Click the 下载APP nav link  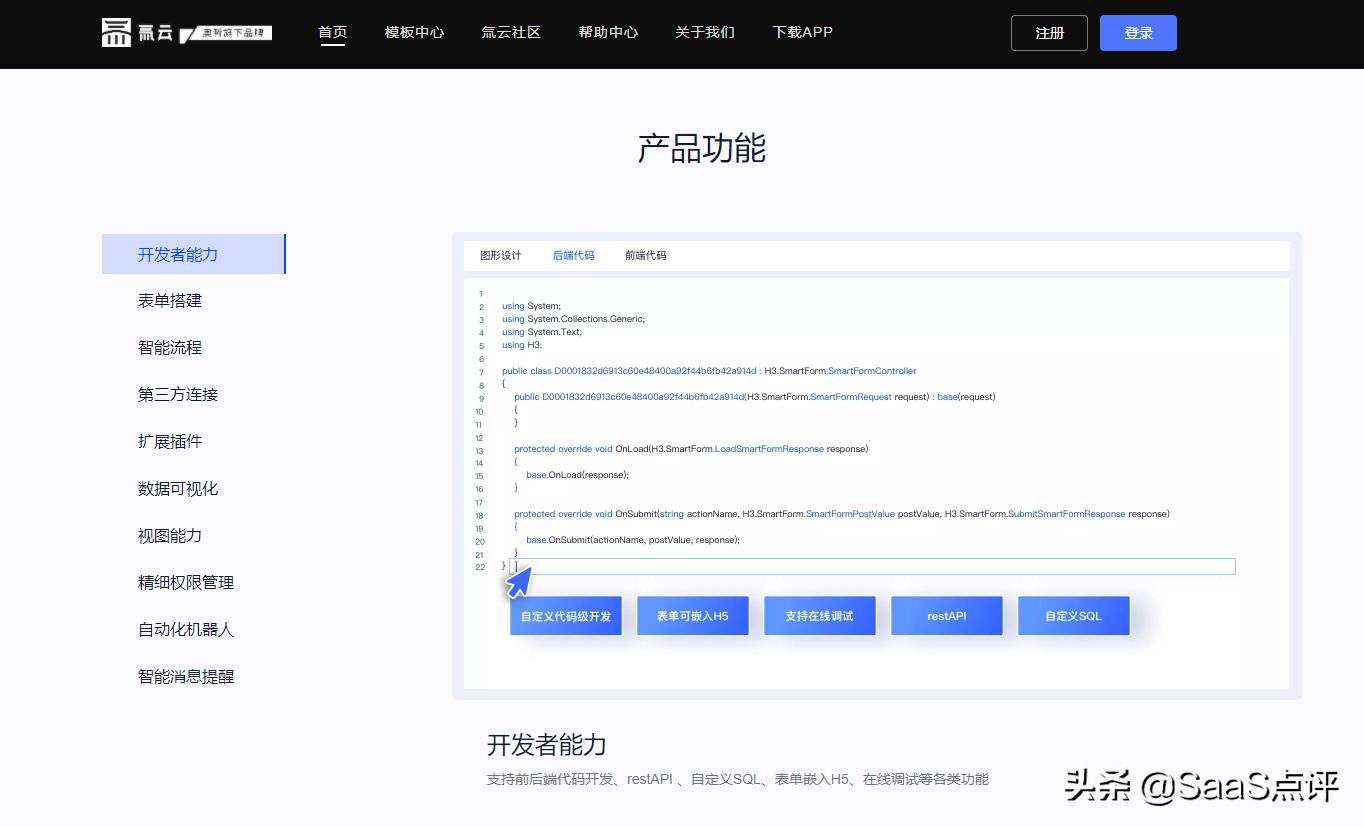[x=802, y=32]
